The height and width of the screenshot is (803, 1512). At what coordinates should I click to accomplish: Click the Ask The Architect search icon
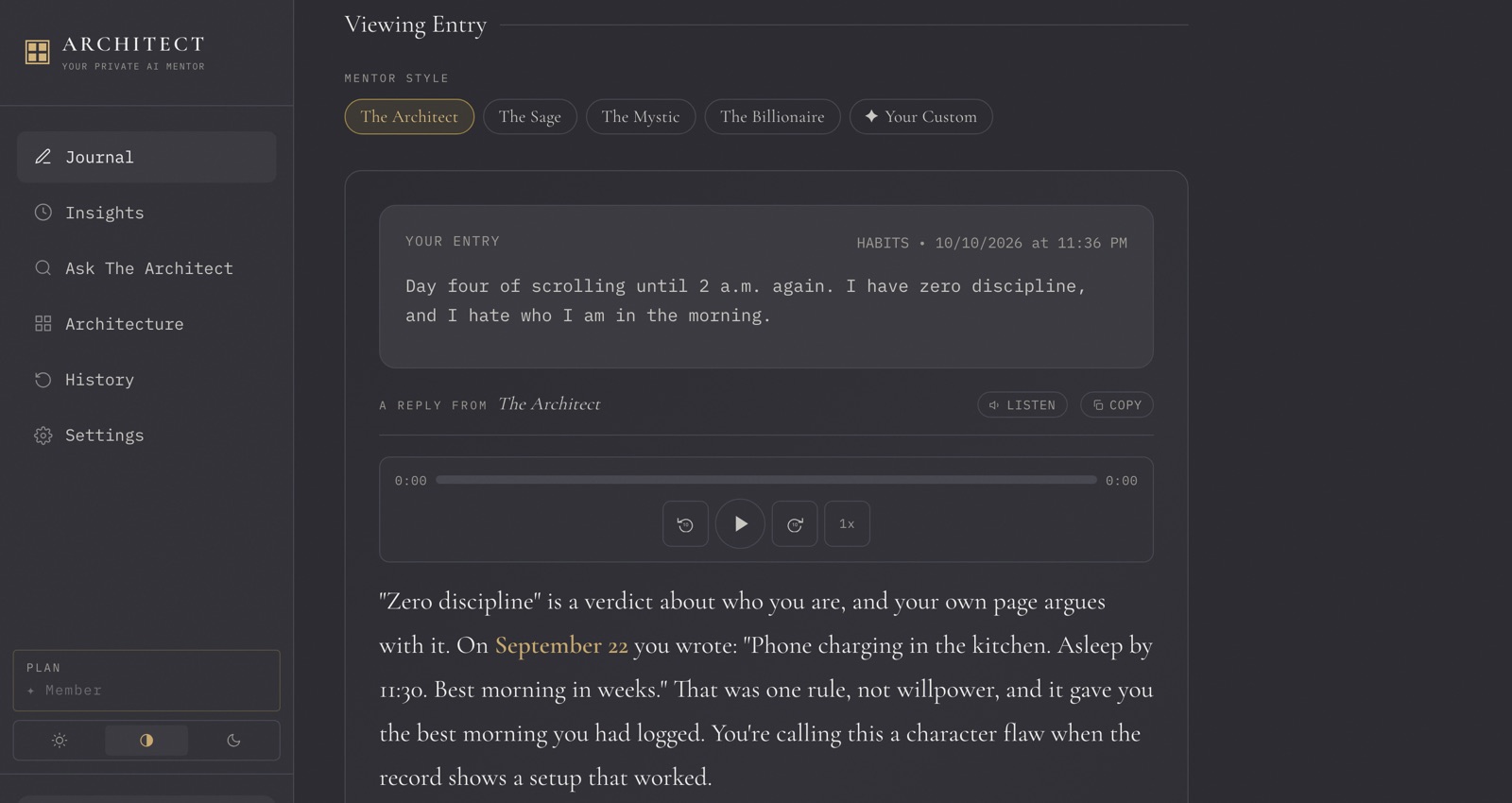tap(43, 268)
